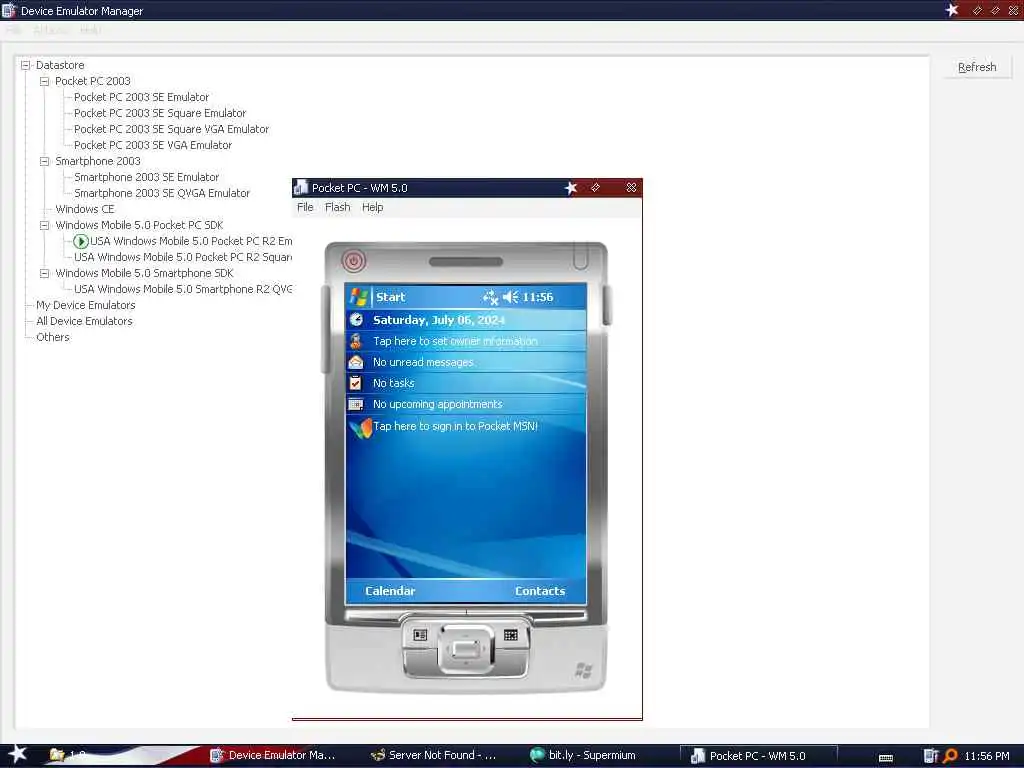Tap the speaker volume icon on the emulator screen
The width and height of the screenshot is (1024, 768).
[511, 298]
